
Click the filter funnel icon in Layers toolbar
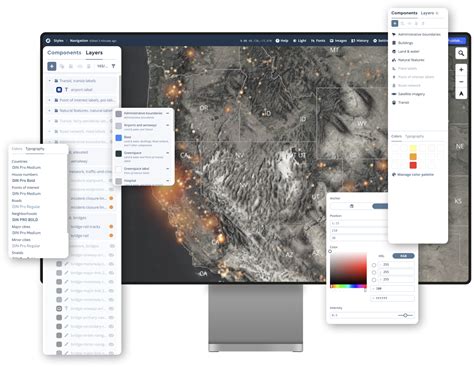pyautogui.click(x=113, y=66)
